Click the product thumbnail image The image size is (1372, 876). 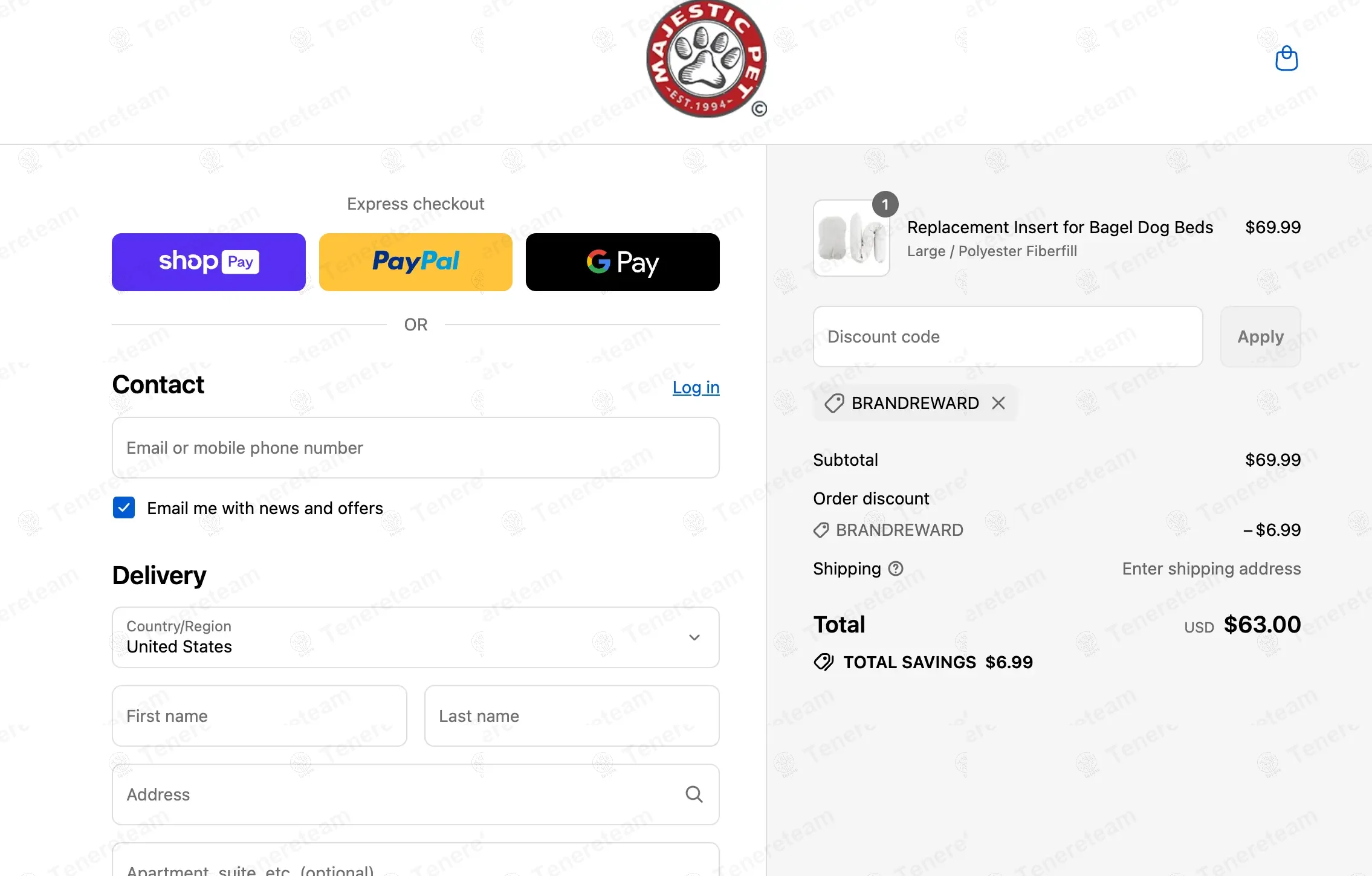(852, 238)
